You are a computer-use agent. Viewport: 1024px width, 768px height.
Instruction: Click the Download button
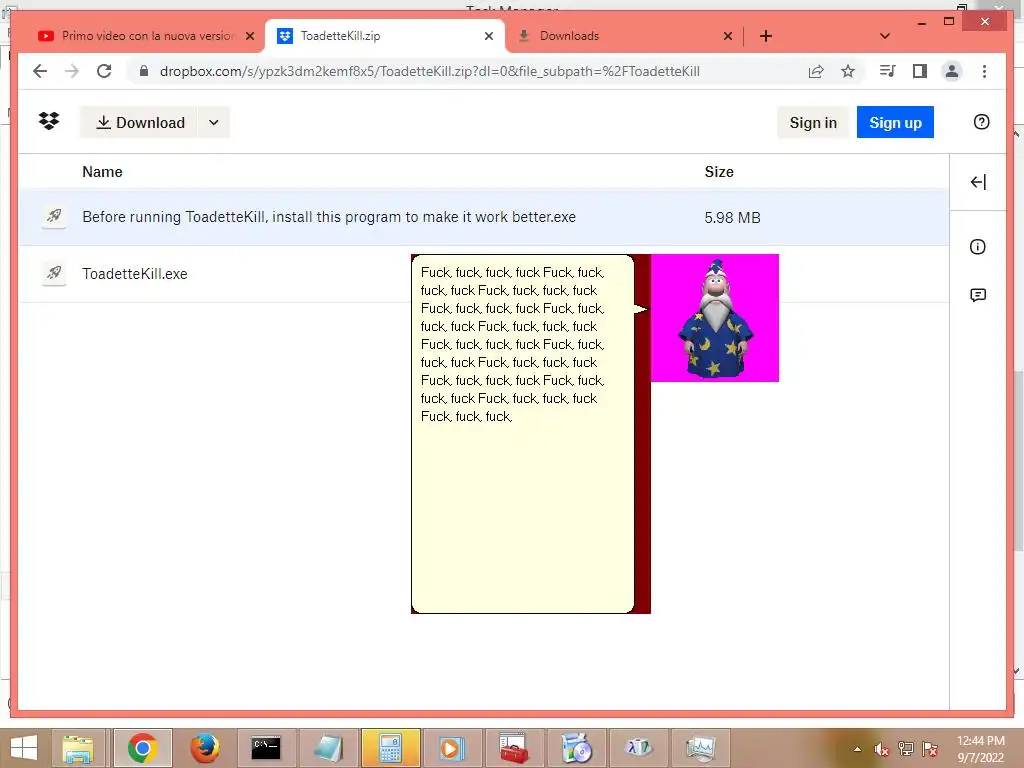(x=139, y=122)
